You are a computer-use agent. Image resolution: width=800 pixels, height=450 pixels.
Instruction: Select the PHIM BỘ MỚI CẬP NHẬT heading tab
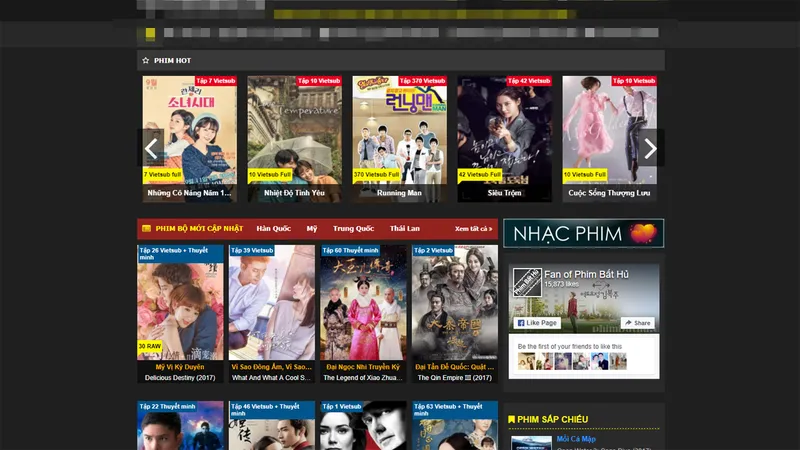pyautogui.click(x=199, y=229)
